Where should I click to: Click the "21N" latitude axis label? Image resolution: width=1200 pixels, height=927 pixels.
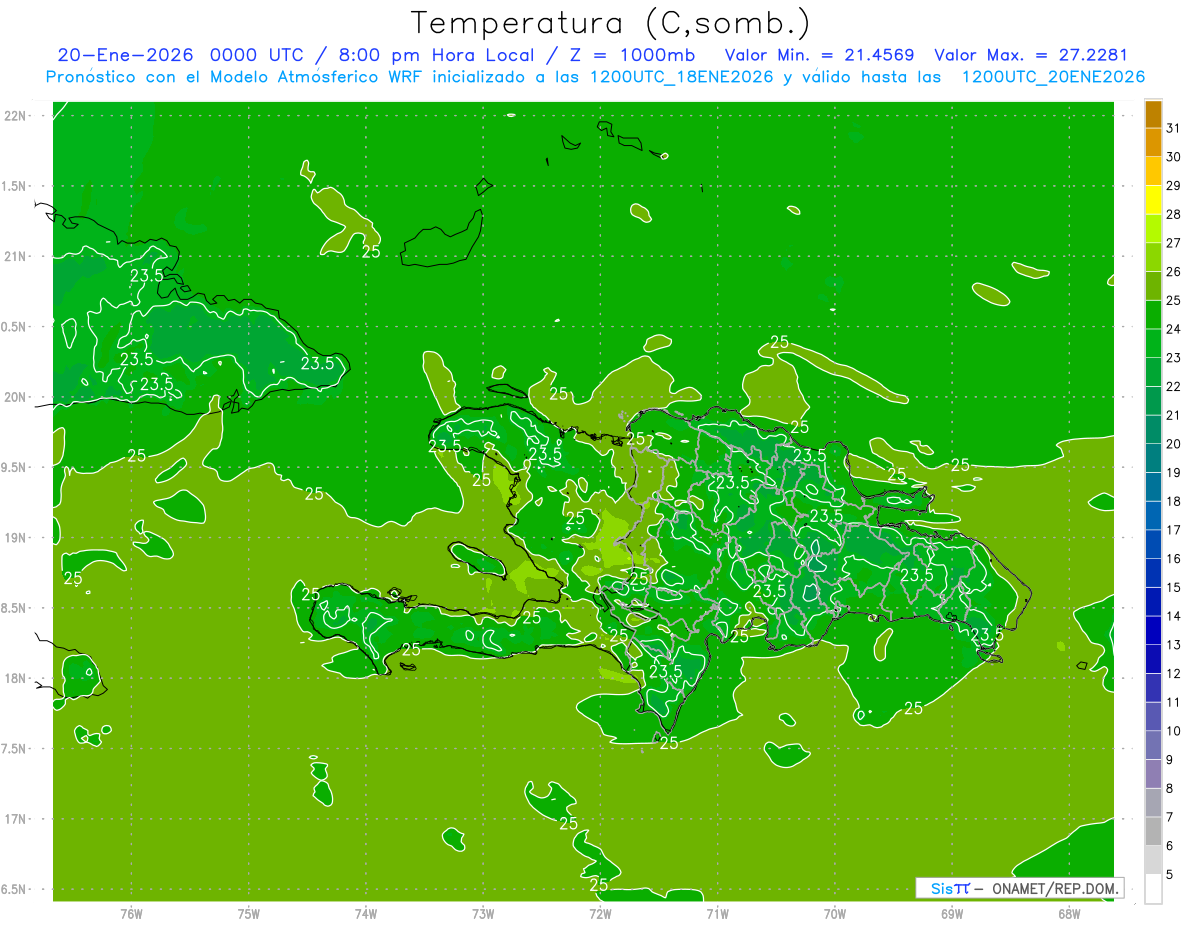(14, 257)
